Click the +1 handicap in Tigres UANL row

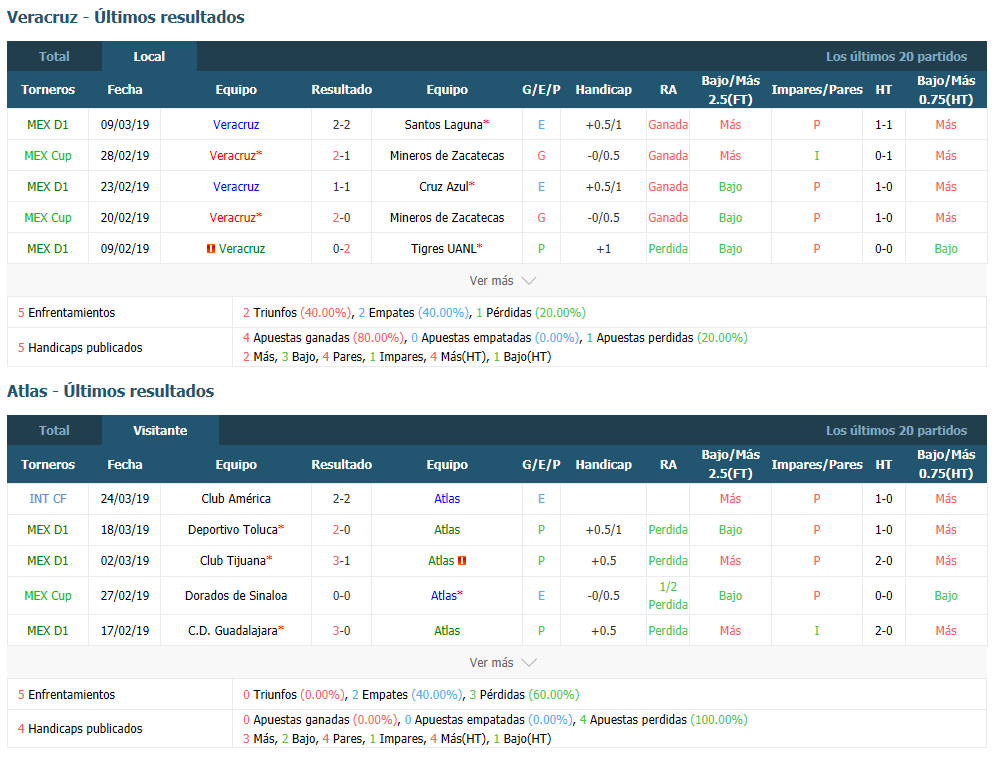[x=603, y=249]
